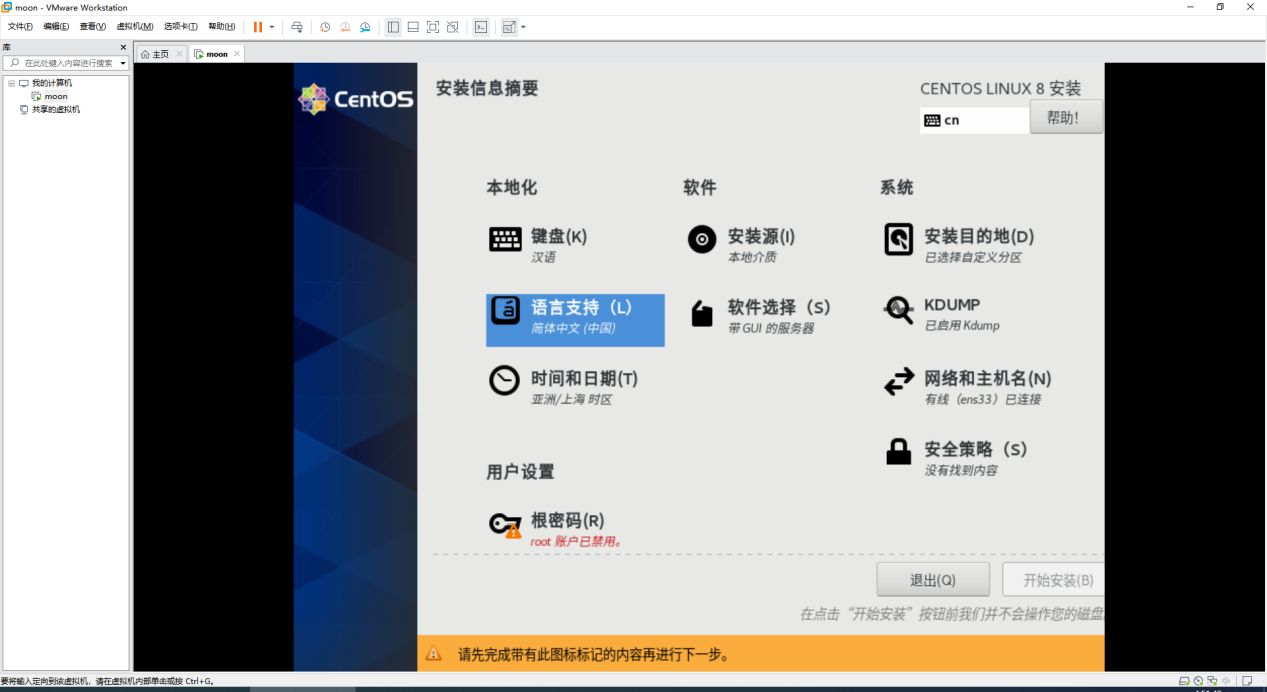Viewport: 1267px width, 692px height.
Task: Click the KDUMP magnifier icon
Action: pyautogui.click(x=899, y=310)
